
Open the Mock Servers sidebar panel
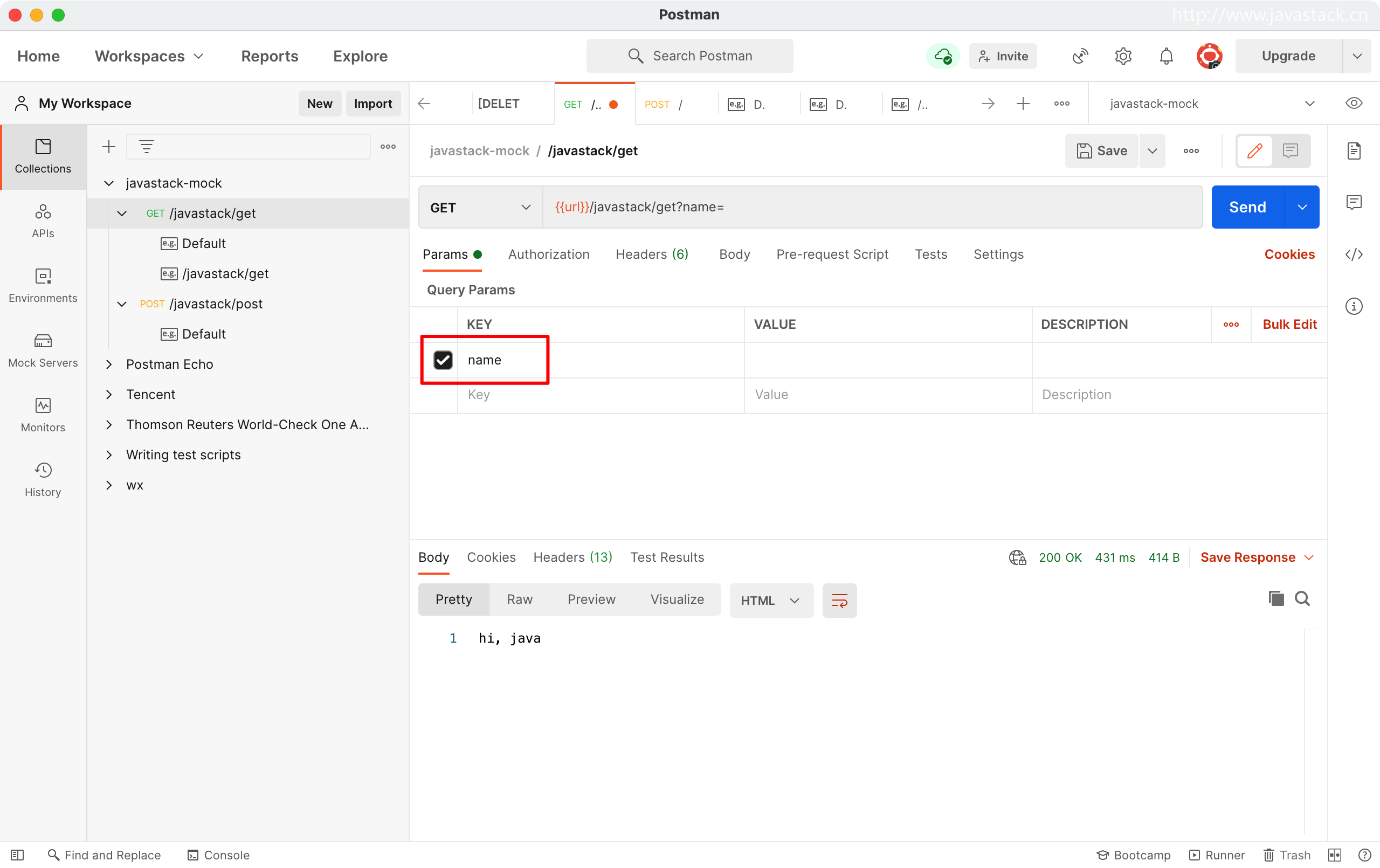pos(43,350)
